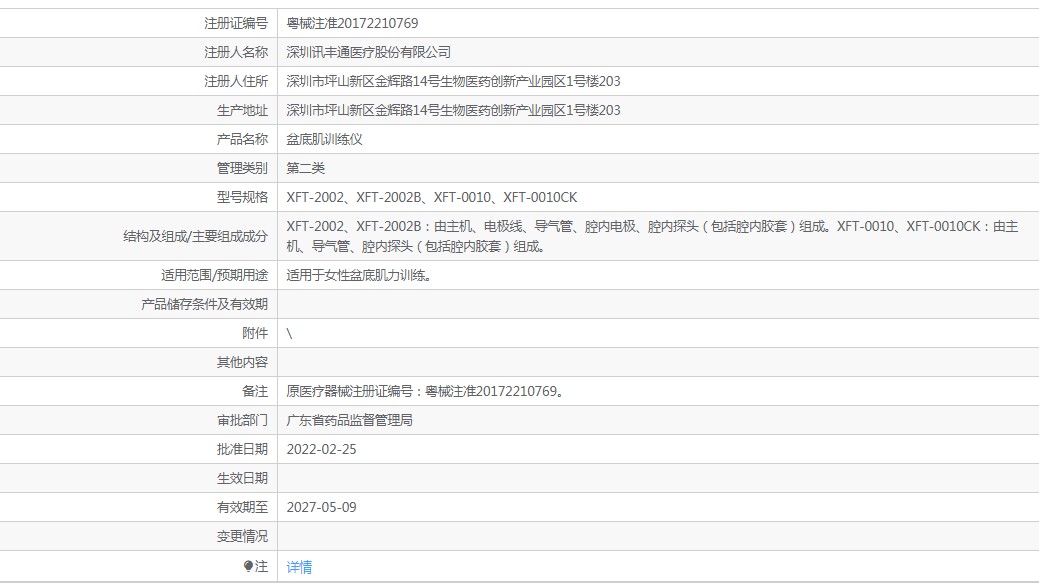Image resolution: width=1039 pixels, height=586 pixels.
Task: Select the structure description beginning XFT-2002、XFT-2002B：由主机
Action: tap(652, 236)
